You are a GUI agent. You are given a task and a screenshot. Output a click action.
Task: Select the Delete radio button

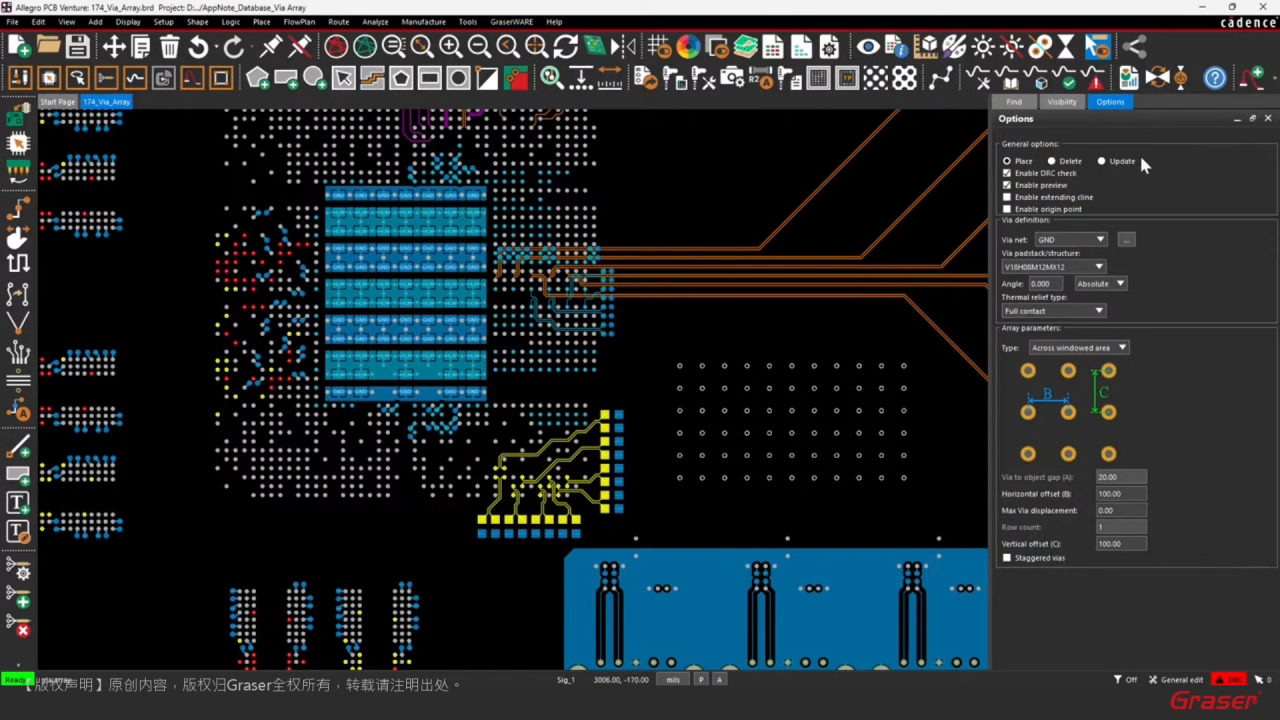click(1051, 161)
